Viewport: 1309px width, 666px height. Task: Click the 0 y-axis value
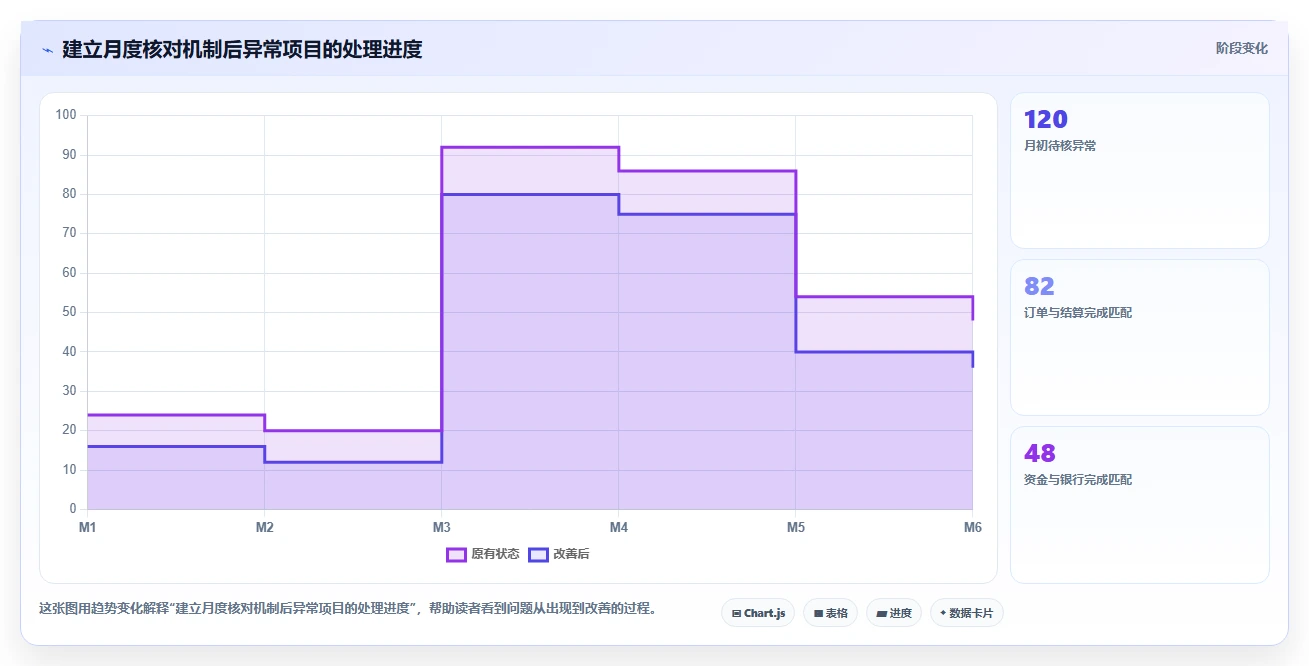pyautogui.click(x=73, y=509)
